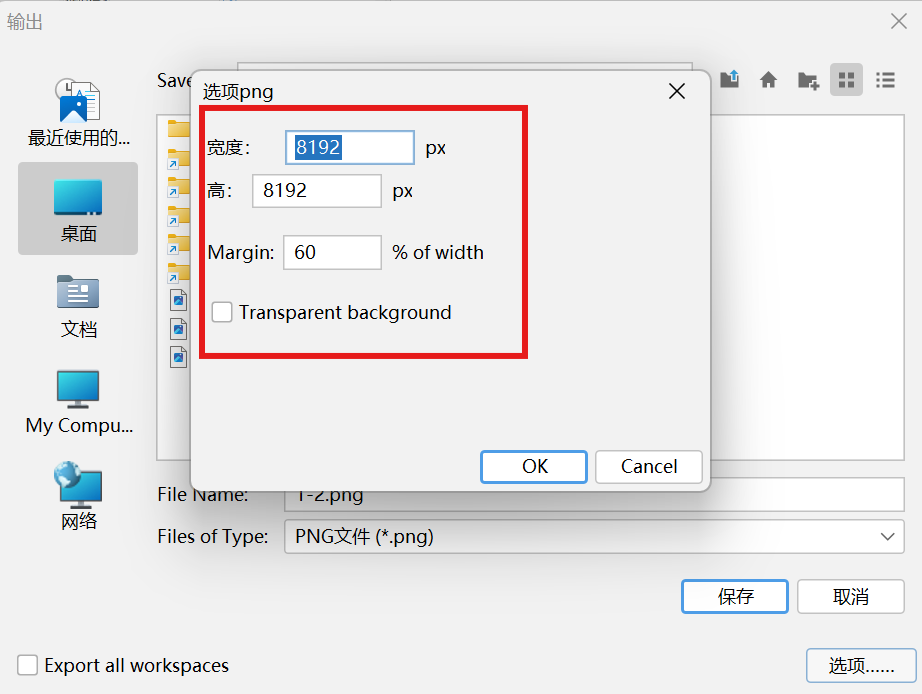922x694 pixels.
Task: Enable Transparent background checkbox
Action: click(x=222, y=312)
